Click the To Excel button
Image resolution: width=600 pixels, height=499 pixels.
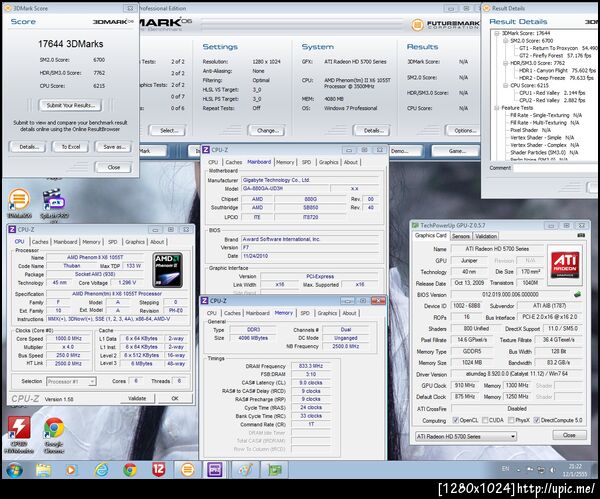[71, 146]
